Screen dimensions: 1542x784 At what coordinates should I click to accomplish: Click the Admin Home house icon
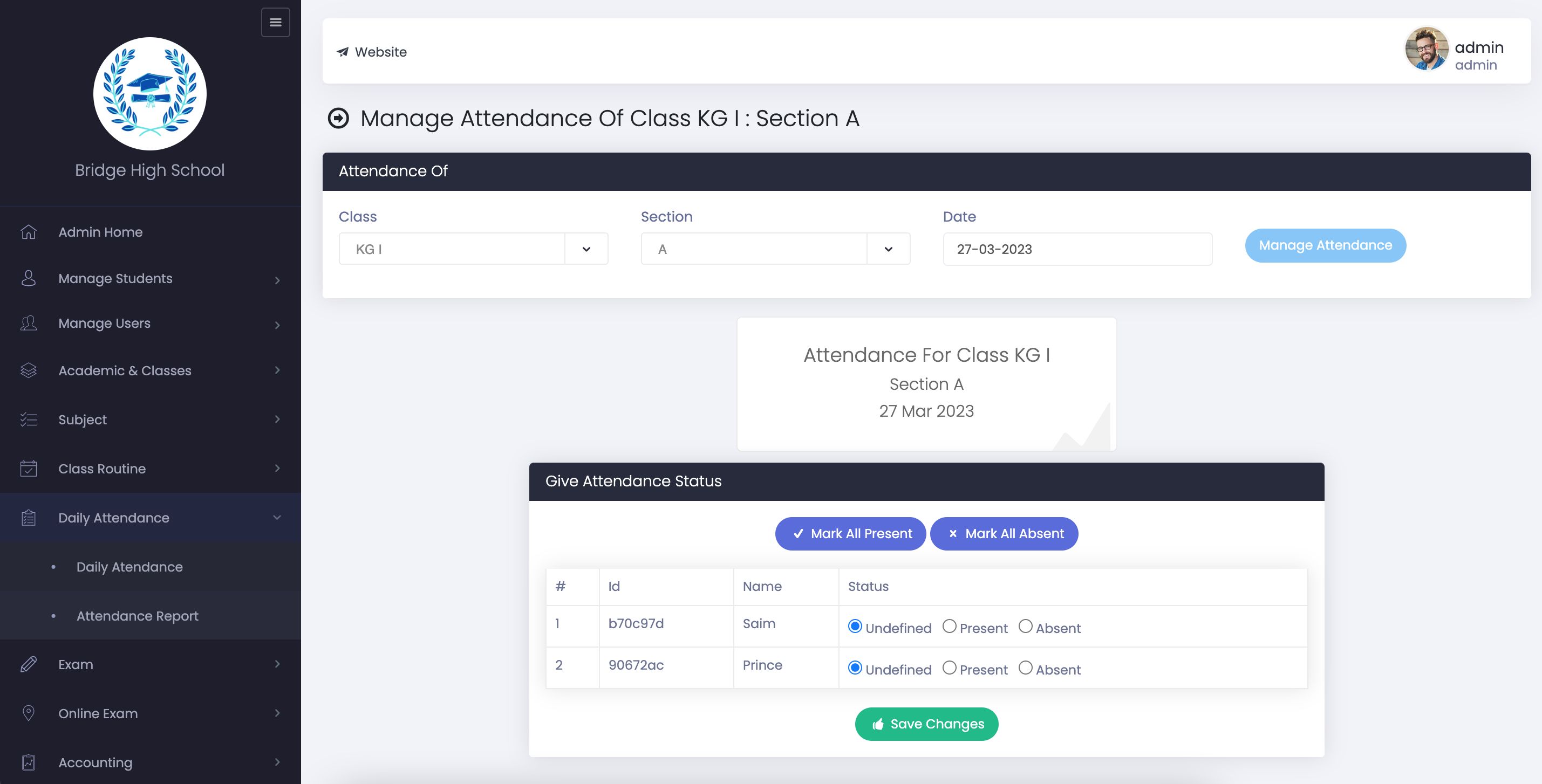tap(29, 232)
